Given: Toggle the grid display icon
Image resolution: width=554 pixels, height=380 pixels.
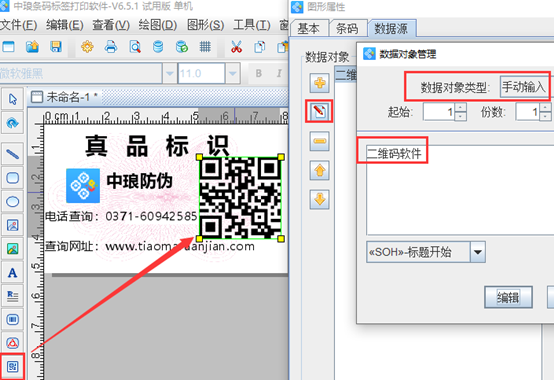Looking at the screenshot, I should 205,47.
